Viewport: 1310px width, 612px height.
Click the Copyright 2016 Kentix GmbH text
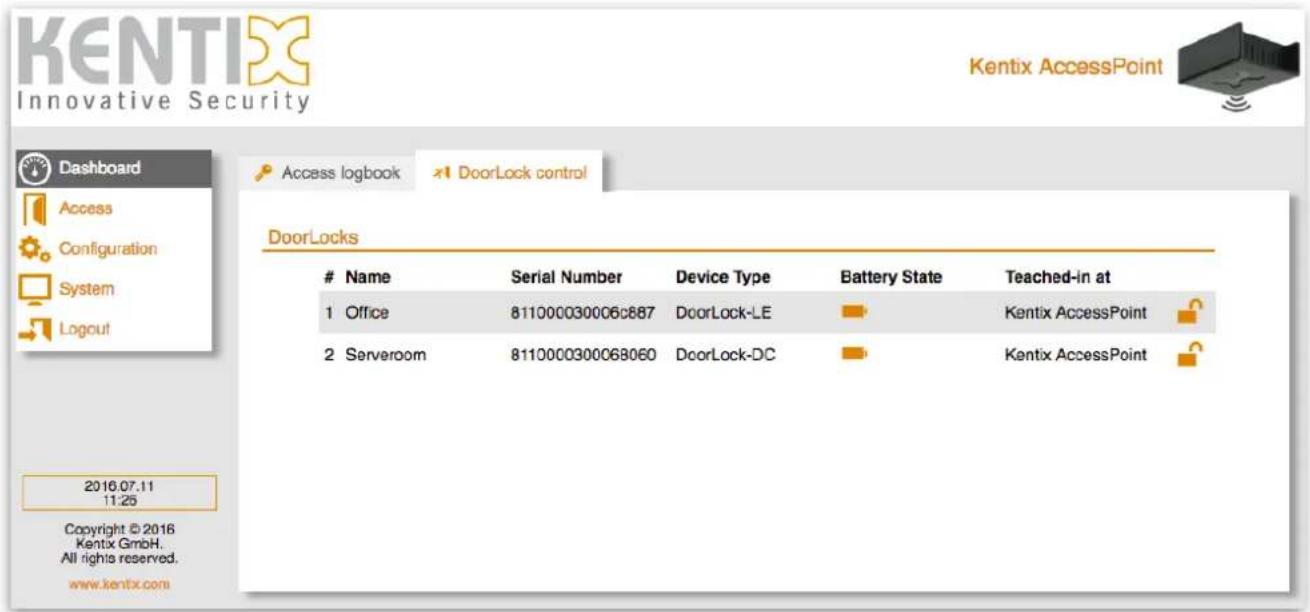tap(120, 543)
